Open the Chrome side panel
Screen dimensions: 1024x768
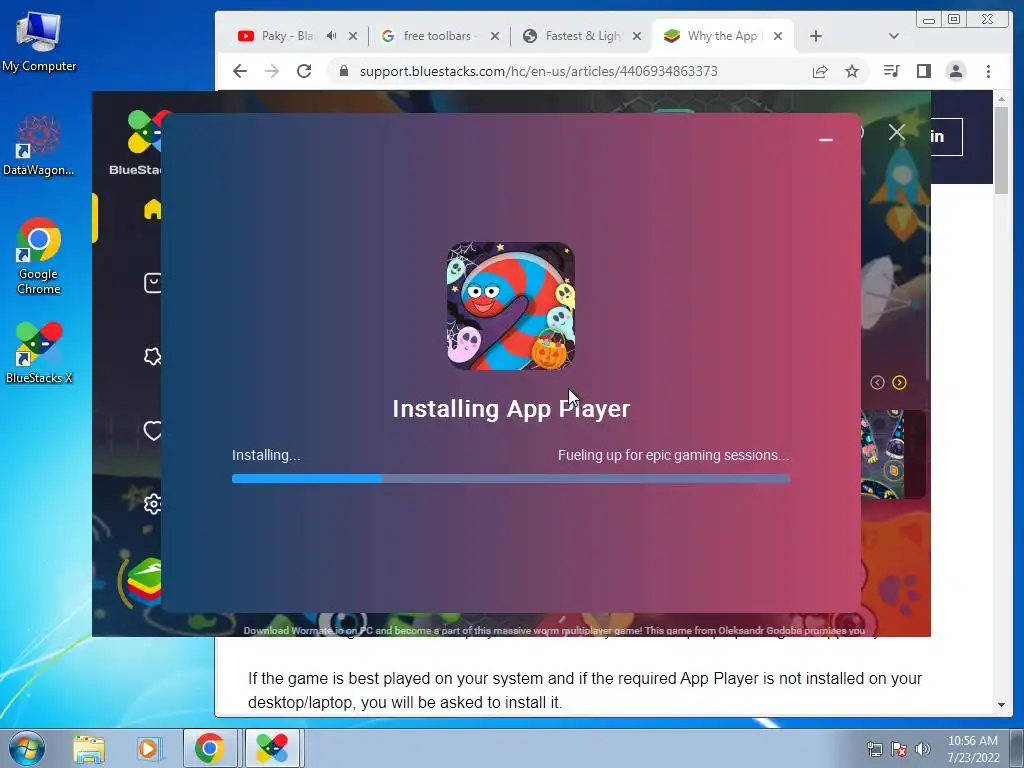point(923,71)
